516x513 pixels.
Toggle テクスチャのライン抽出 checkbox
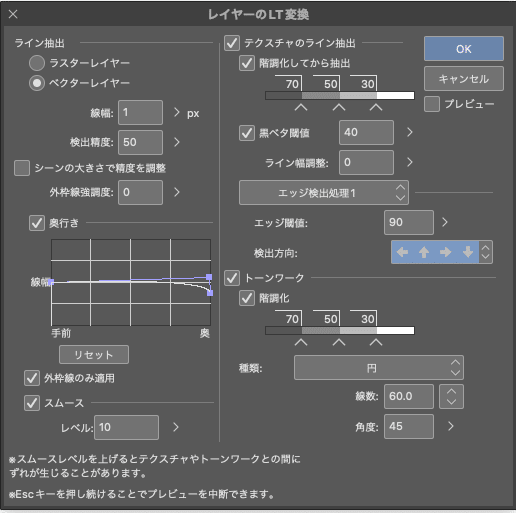click(232, 43)
